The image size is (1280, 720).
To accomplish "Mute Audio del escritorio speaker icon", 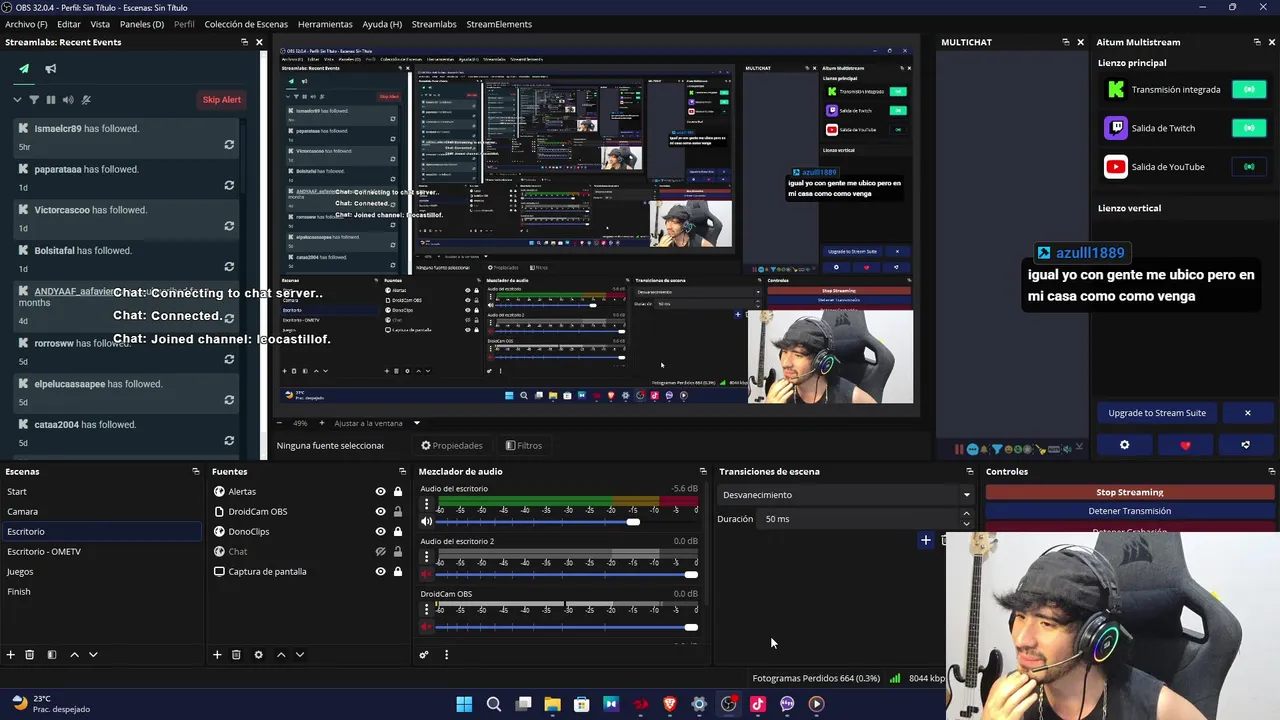I will point(426,522).
